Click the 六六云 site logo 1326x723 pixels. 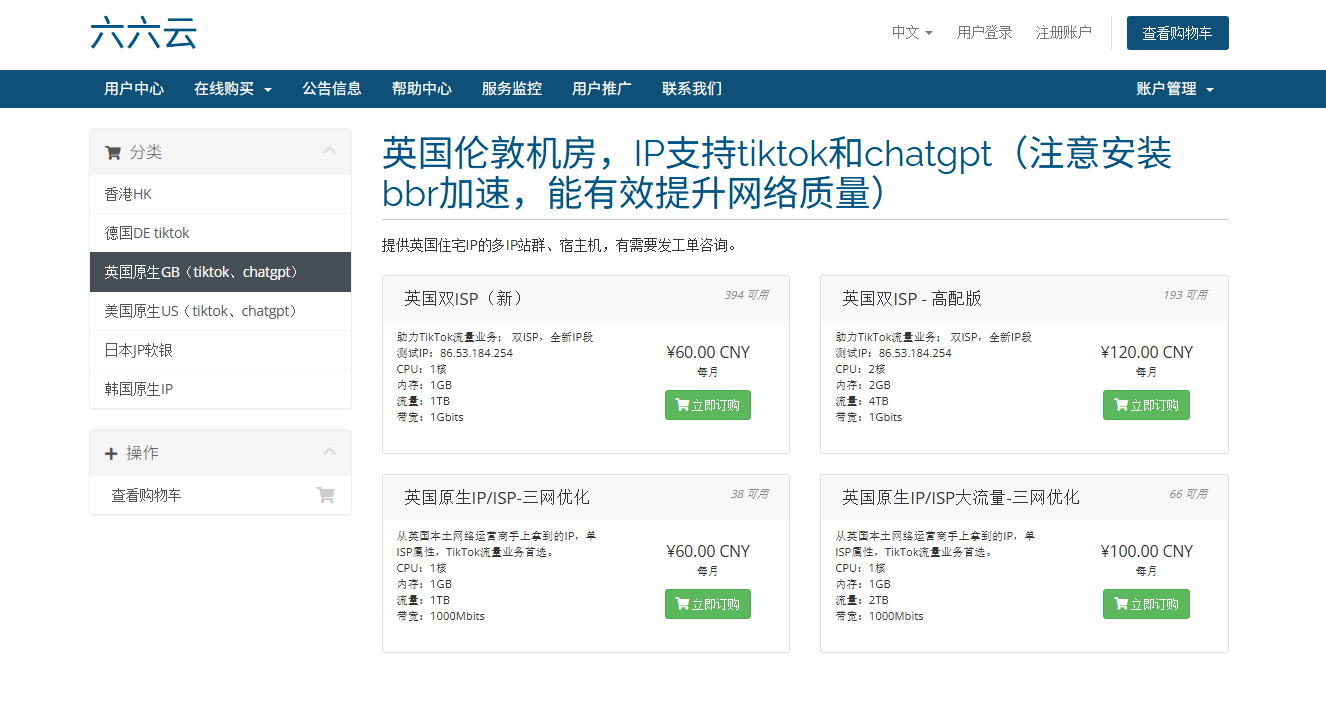(x=143, y=33)
